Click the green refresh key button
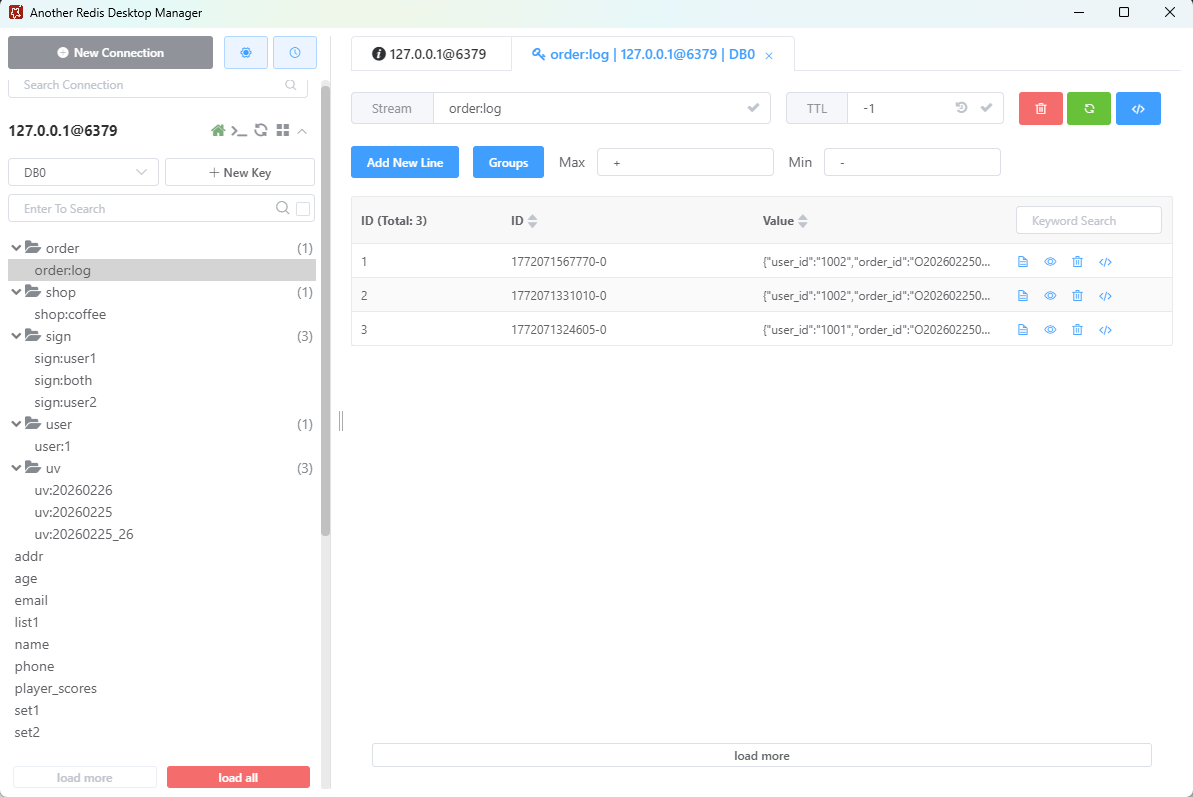This screenshot has height=797, width=1193. coord(1089,108)
